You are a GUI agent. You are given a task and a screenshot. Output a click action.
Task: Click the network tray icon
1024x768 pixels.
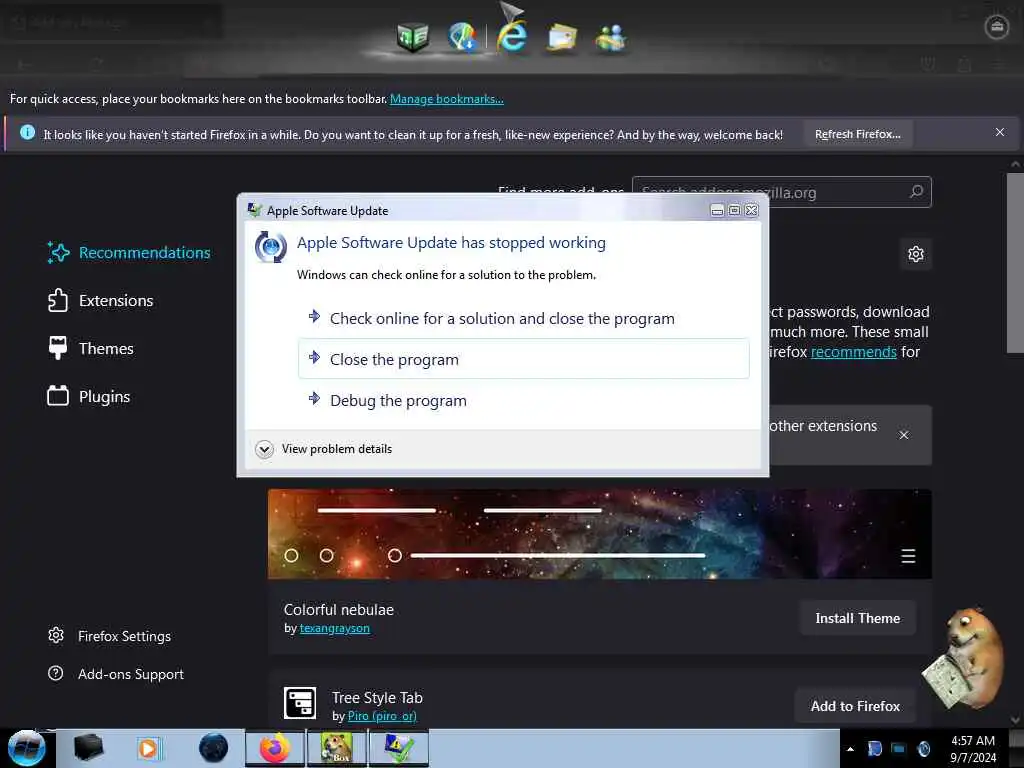click(899, 748)
